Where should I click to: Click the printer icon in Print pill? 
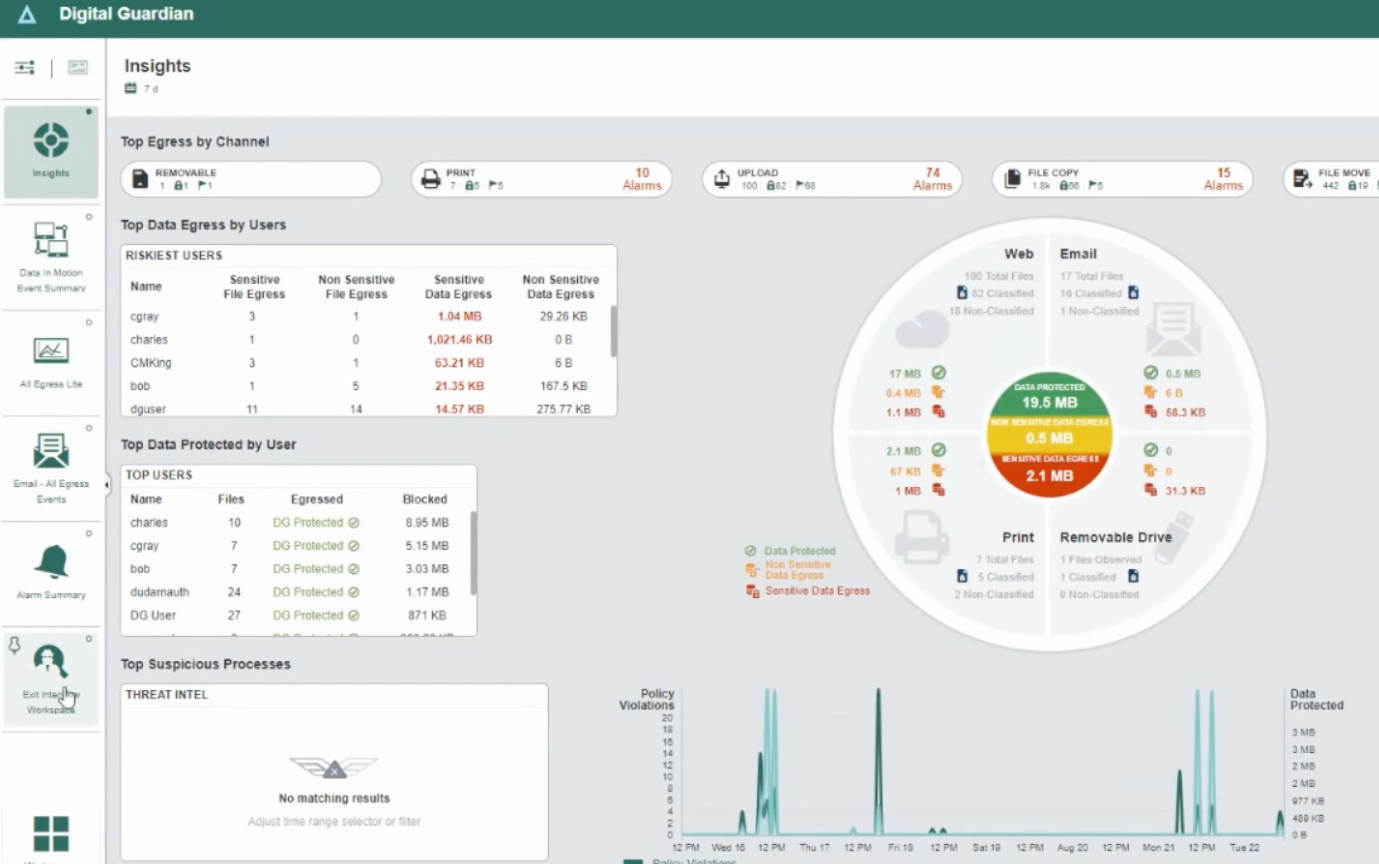click(x=431, y=179)
